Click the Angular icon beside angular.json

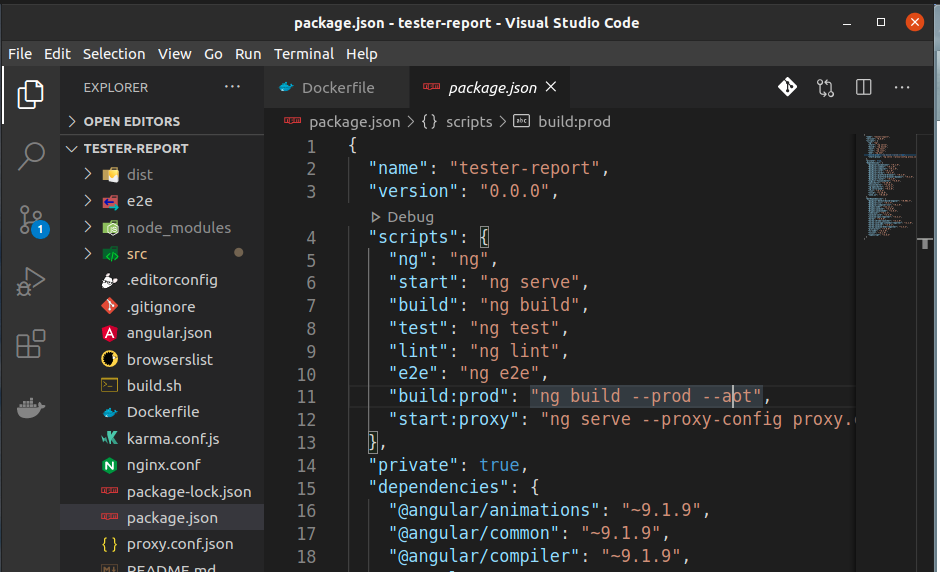click(x=109, y=333)
